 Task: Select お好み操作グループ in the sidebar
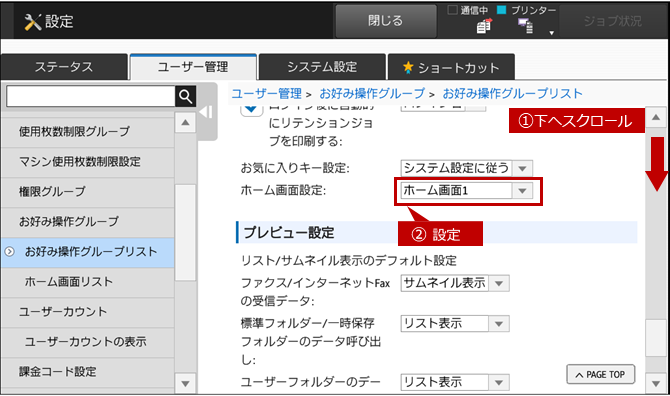[88, 222]
